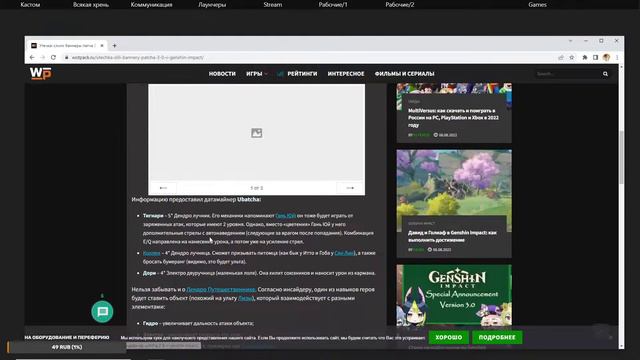Open the tab search chevron
This screenshot has height=360, width=640.
tap(571, 41)
